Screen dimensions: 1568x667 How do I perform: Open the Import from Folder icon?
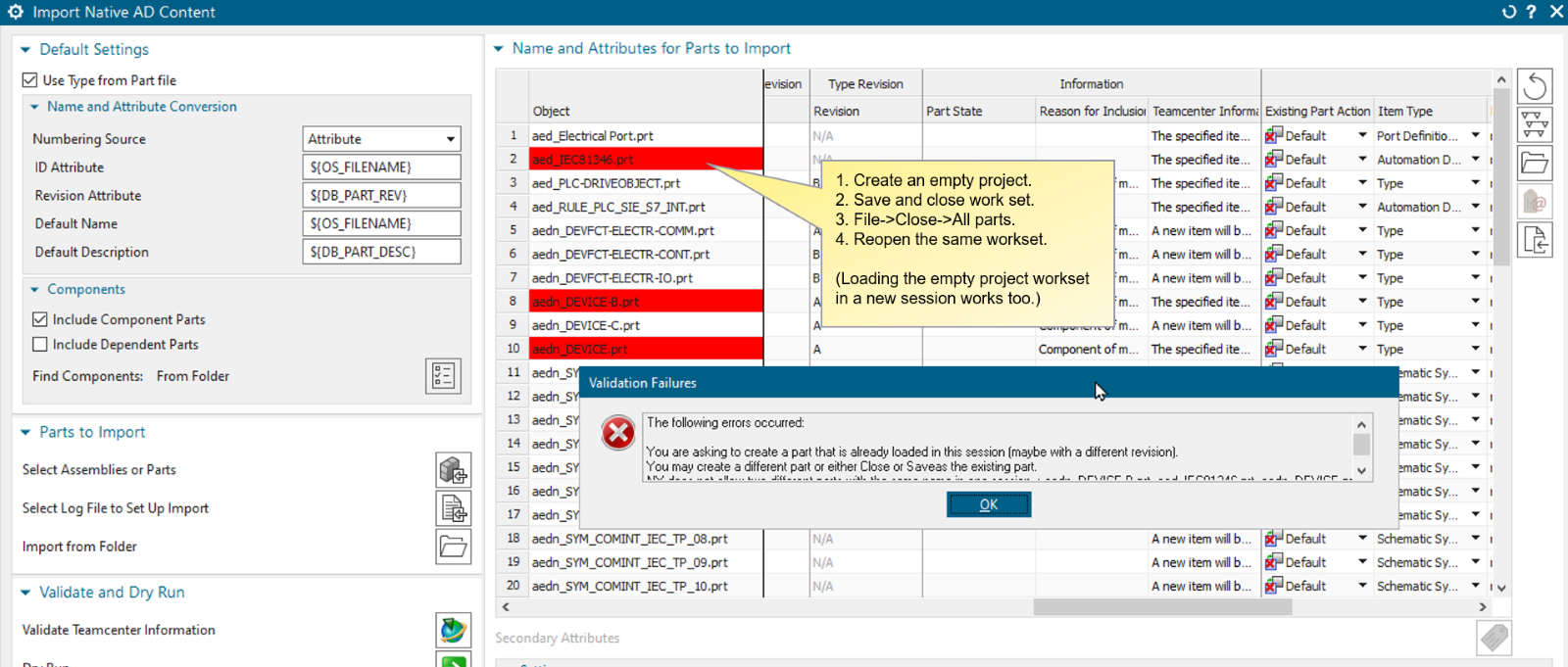point(453,547)
